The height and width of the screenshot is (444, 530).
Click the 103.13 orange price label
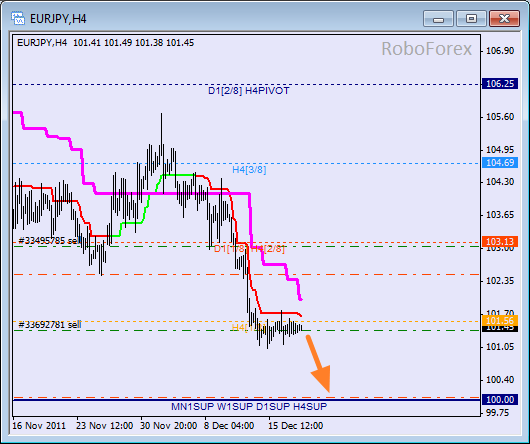click(x=500, y=242)
